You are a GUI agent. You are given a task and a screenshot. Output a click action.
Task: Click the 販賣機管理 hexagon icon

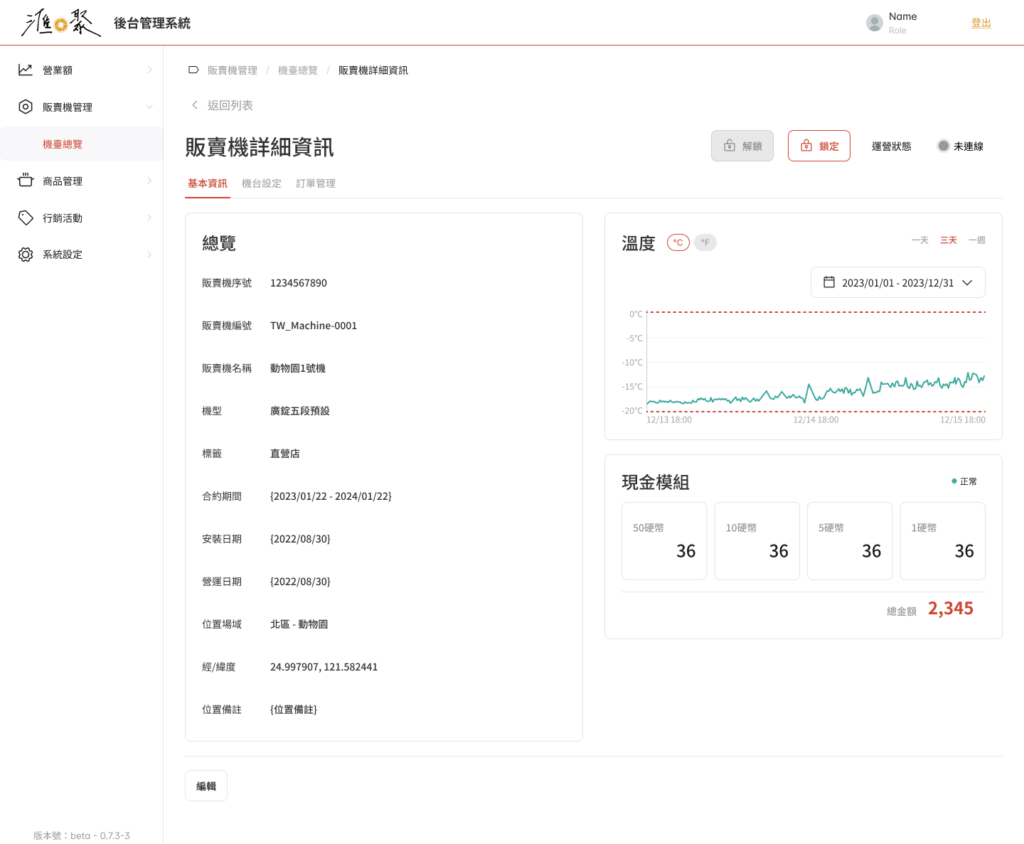tap(26, 107)
